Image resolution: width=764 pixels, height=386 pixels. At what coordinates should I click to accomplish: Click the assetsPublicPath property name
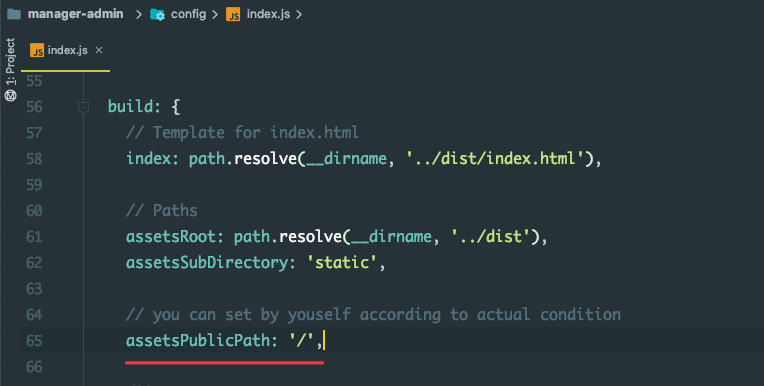tap(198, 340)
